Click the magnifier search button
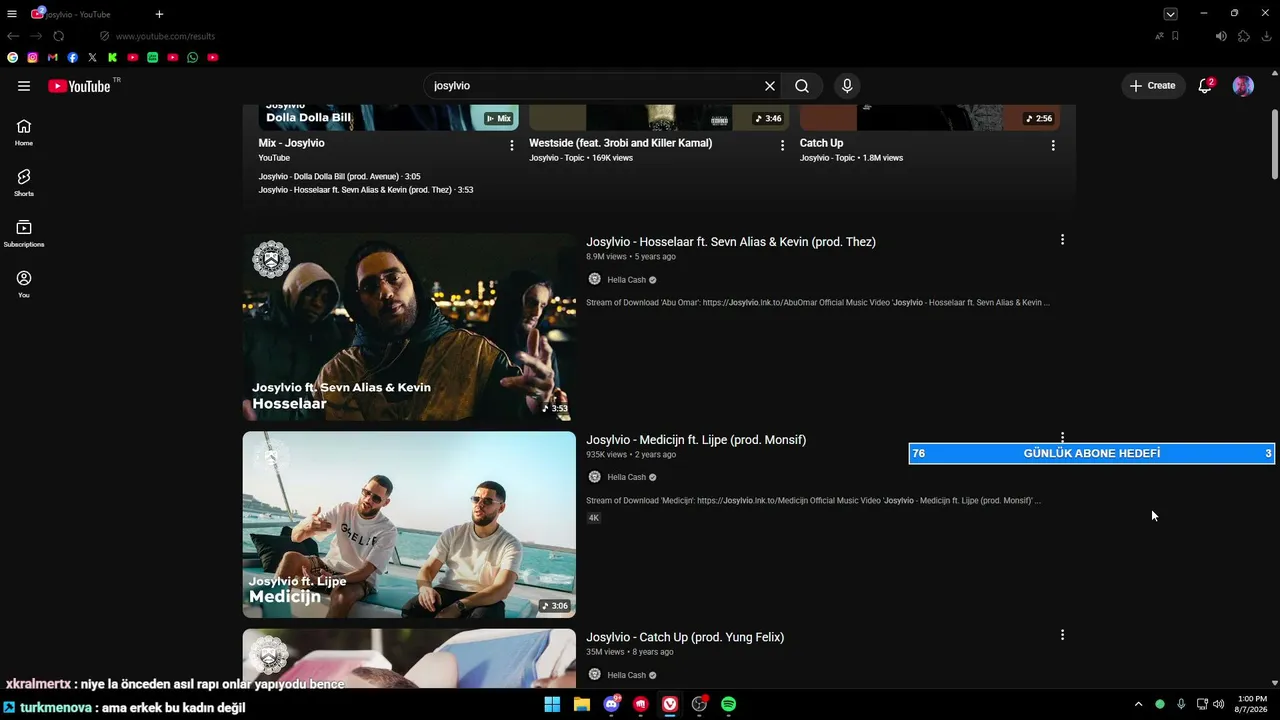The width and height of the screenshot is (1280, 720). [x=802, y=86]
